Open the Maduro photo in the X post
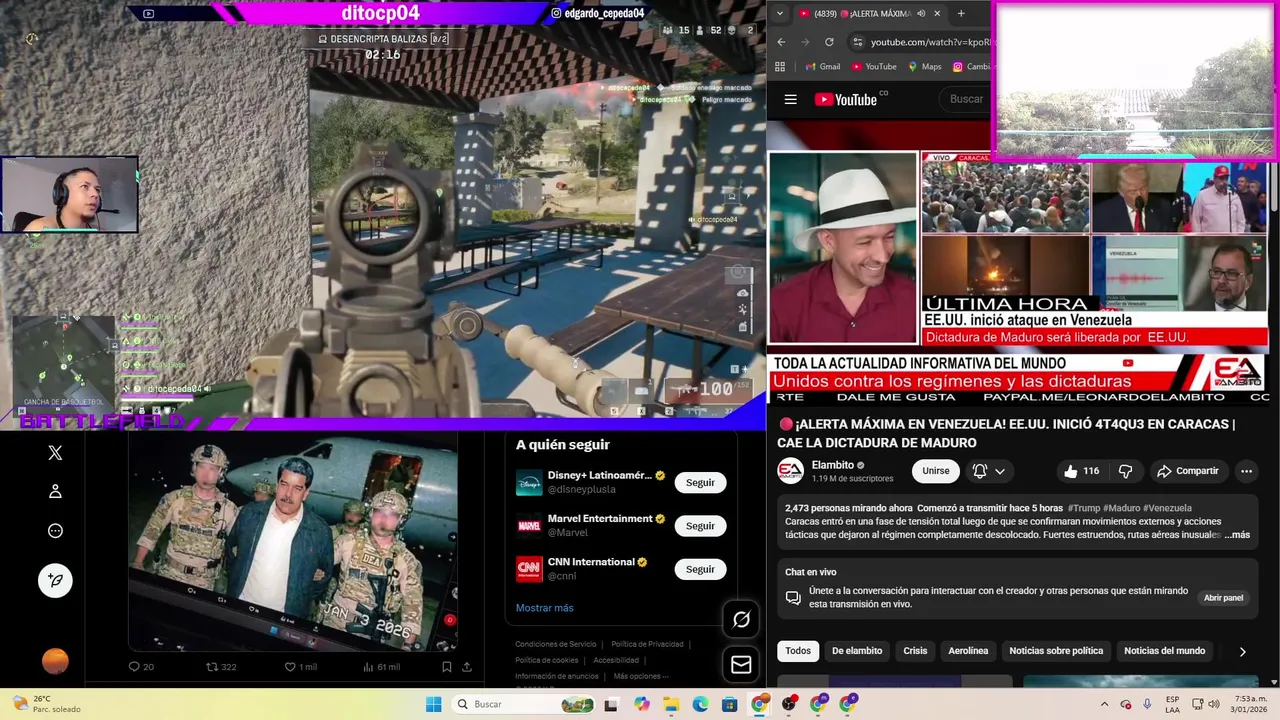The width and height of the screenshot is (1280, 720). (x=293, y=543)
